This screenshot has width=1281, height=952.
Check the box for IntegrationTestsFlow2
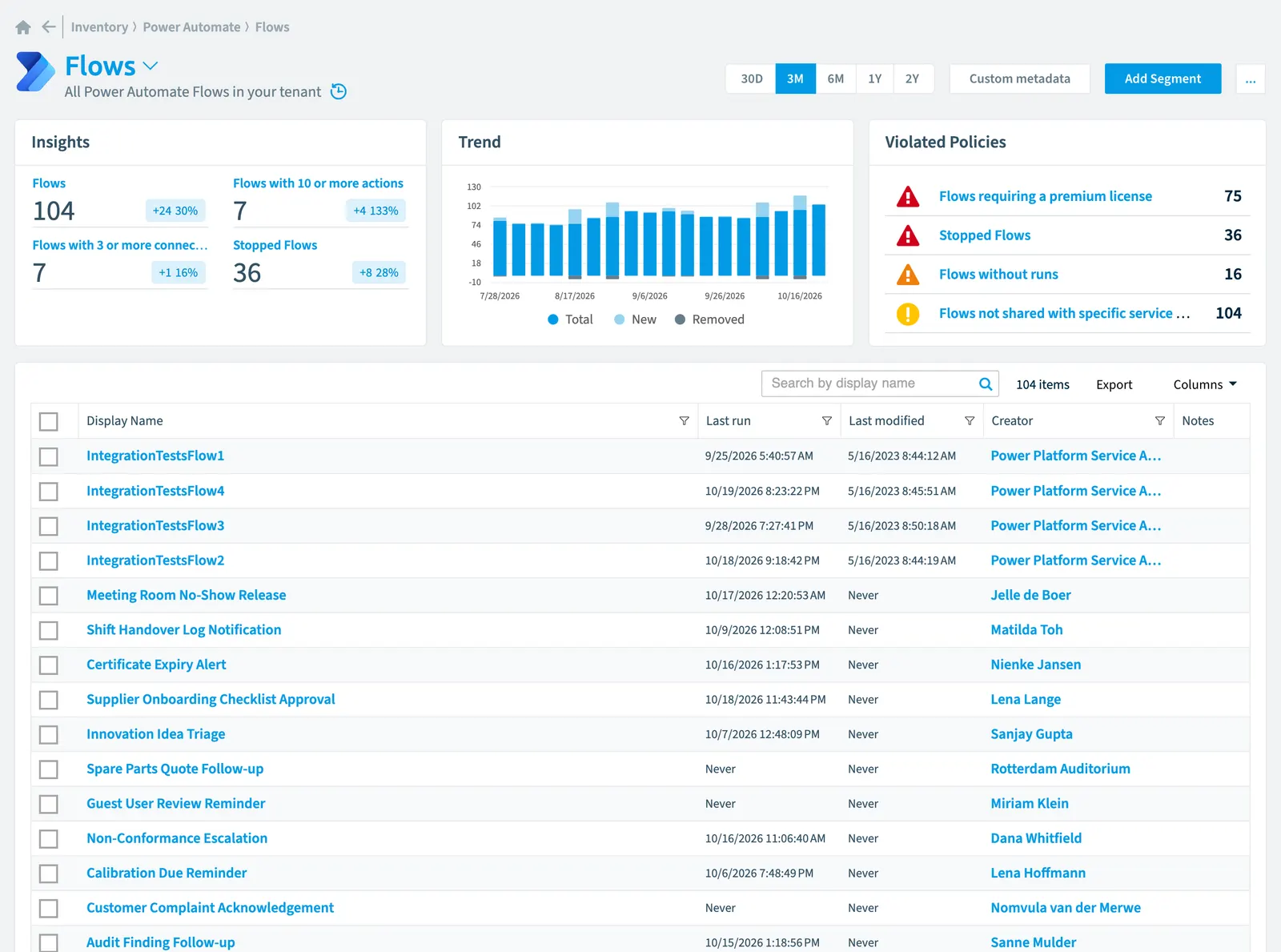click(x=49, y=560)
